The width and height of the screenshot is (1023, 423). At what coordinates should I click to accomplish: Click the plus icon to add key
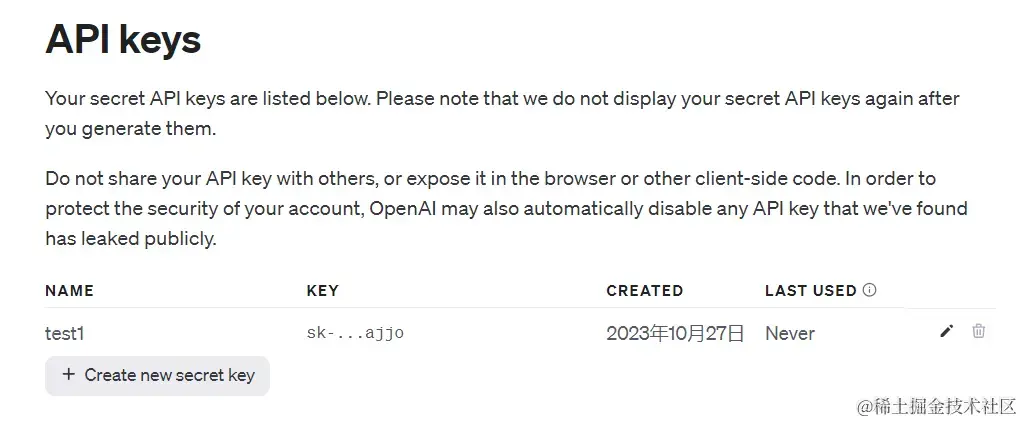(69, 375)
